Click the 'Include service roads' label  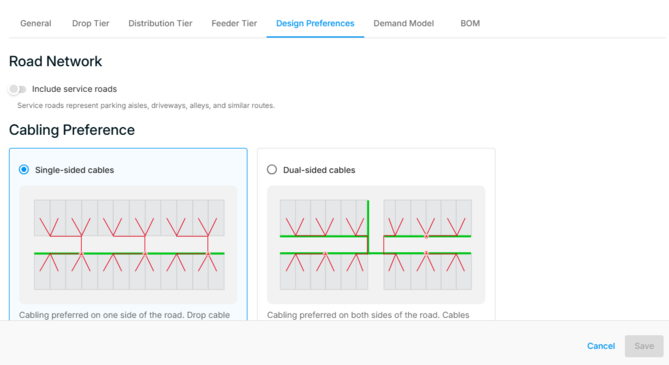pyautogui.click(x=74, y=89)
